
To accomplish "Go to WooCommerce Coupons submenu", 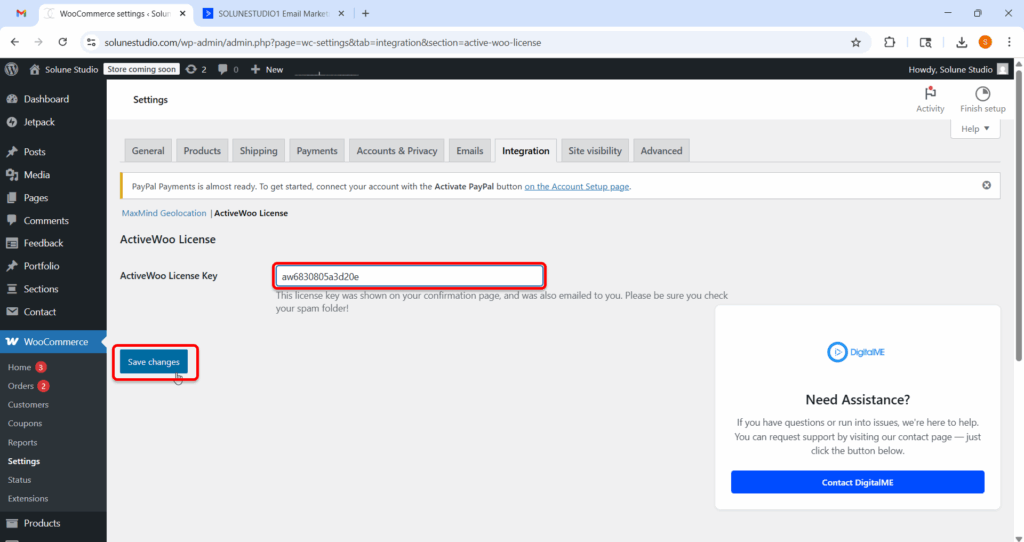I will 25,423.
